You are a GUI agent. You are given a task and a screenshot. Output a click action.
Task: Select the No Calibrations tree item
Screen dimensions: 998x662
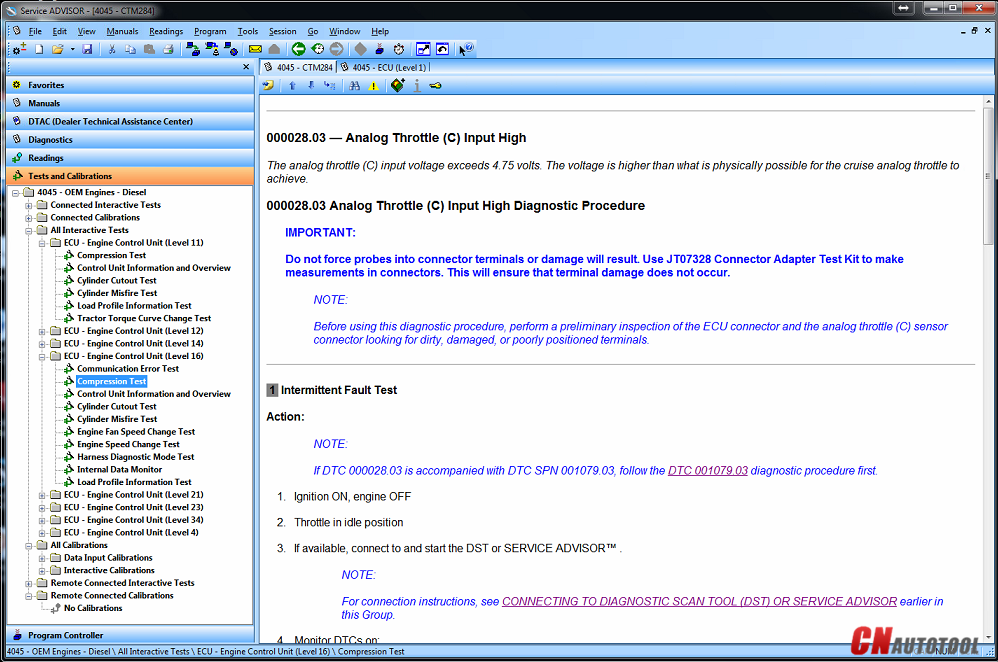click(x=93, y=609)
